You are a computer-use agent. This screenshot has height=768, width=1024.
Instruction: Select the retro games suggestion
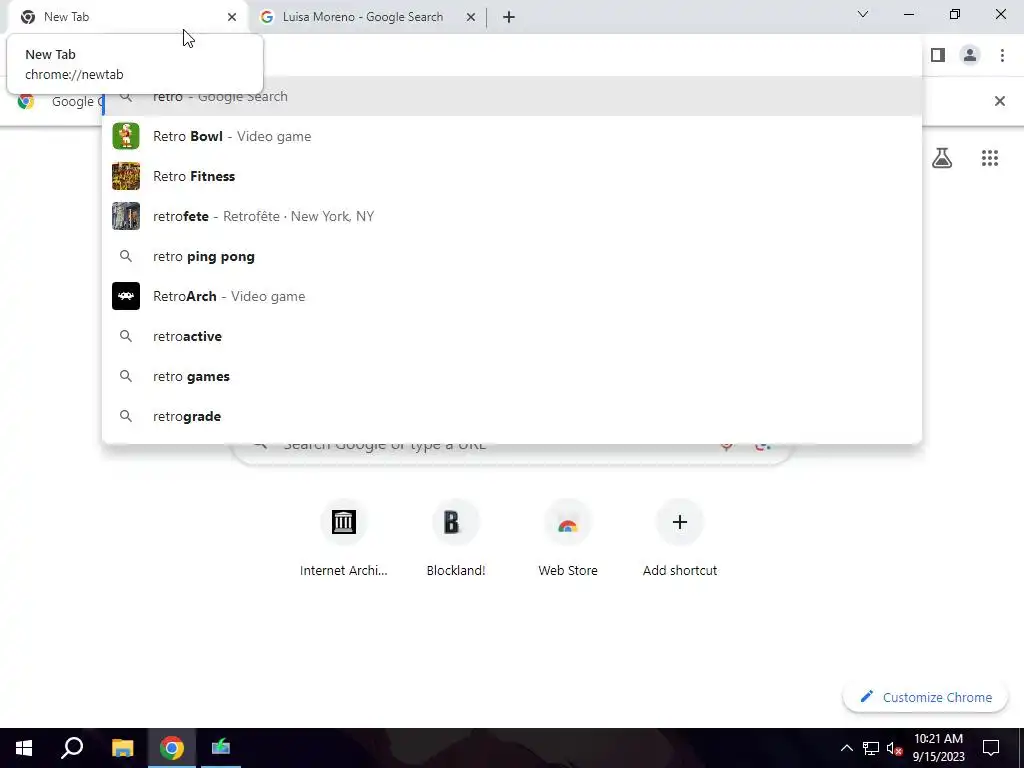(512, 376)
